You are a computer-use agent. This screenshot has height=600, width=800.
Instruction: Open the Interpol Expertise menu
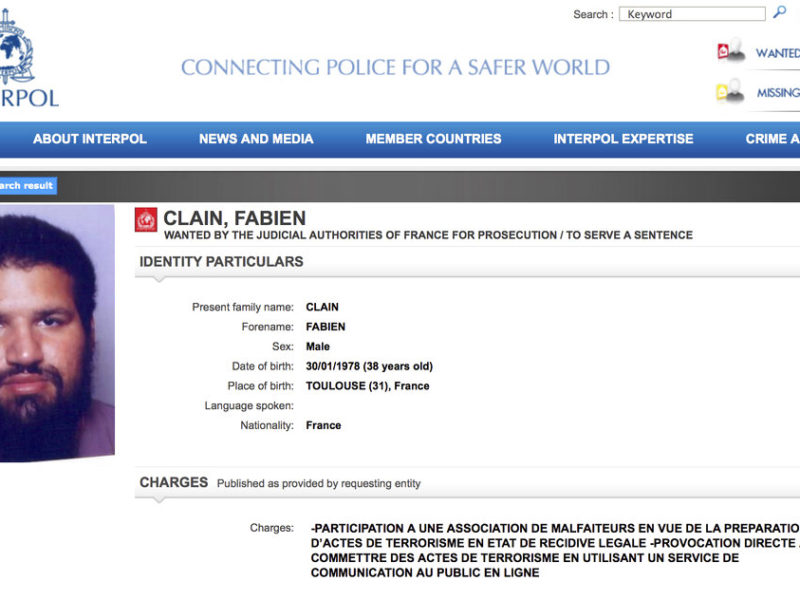[623, 139]
